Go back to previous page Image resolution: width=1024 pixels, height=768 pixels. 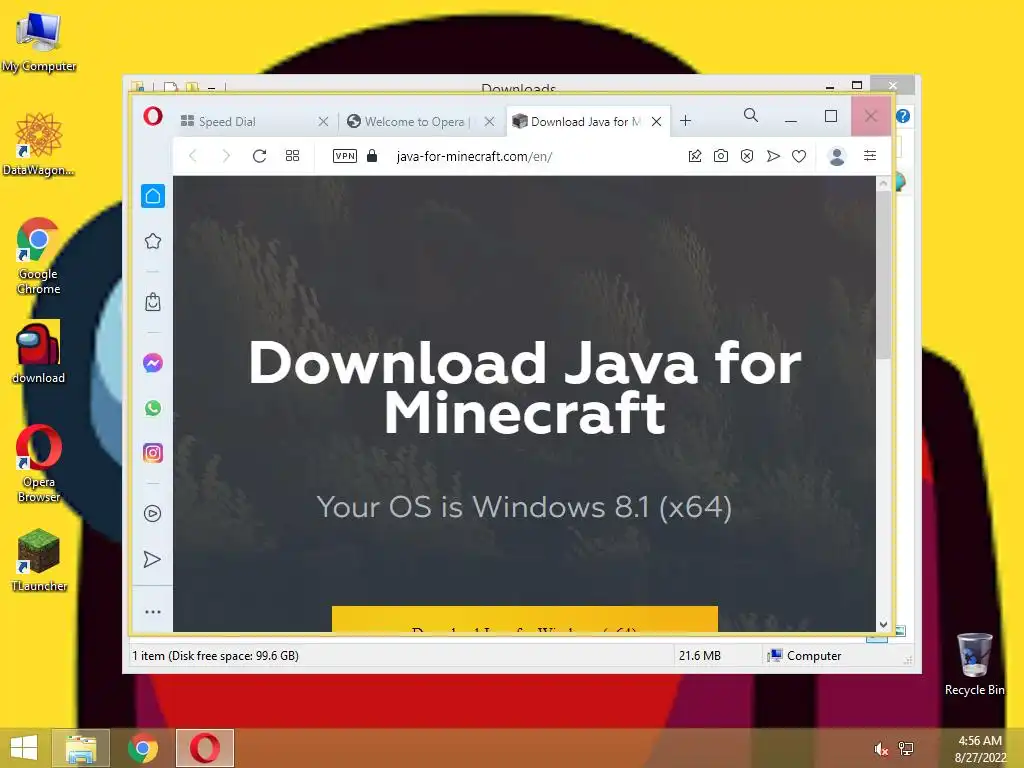pyautogui.click(x=193, y=156)
